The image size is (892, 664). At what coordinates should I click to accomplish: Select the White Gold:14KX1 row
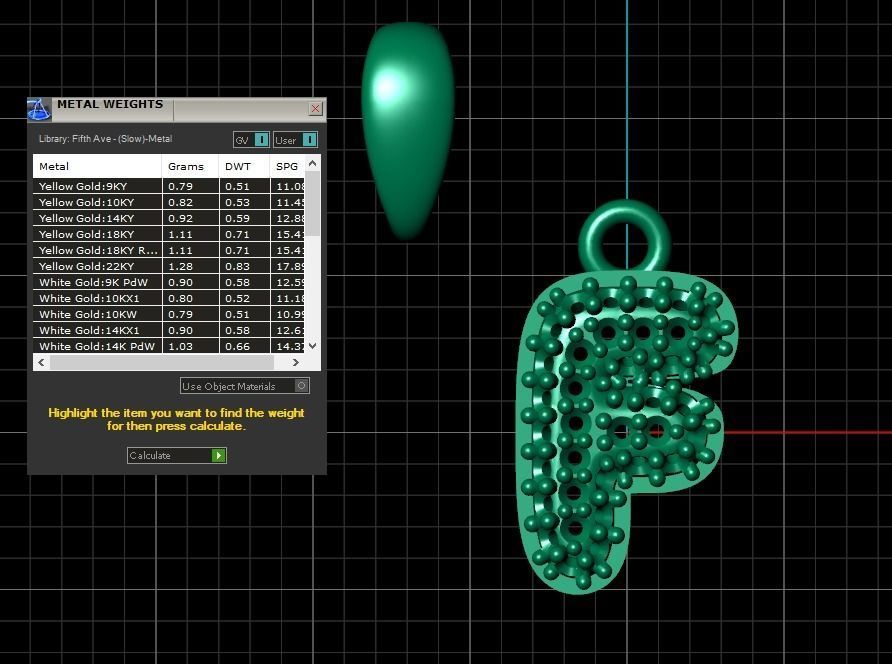click(x=169, y=330)
